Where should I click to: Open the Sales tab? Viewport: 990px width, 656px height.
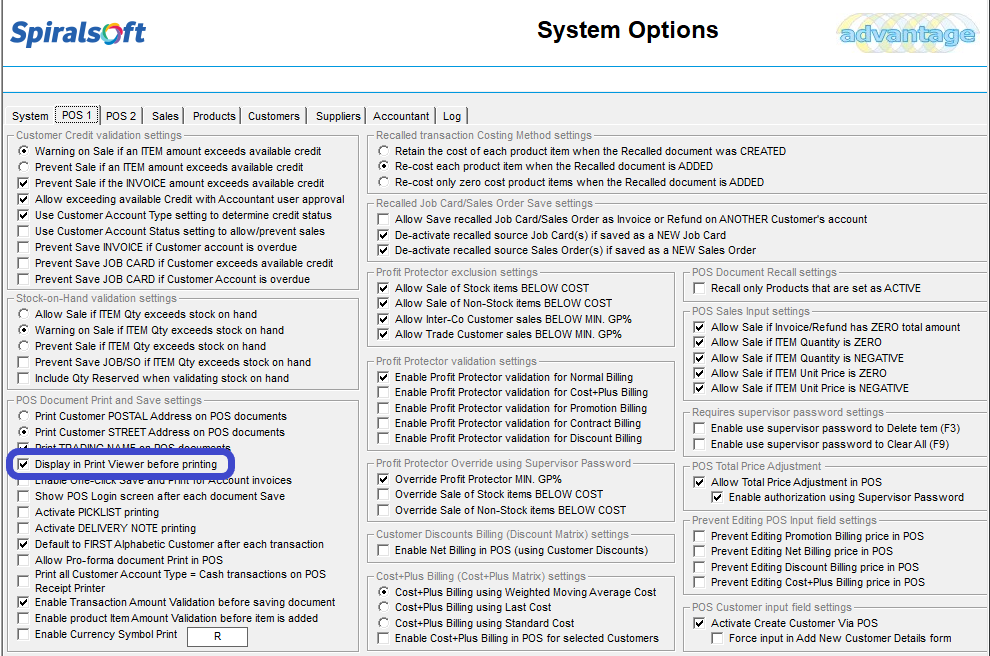click(x=165, y=116)
